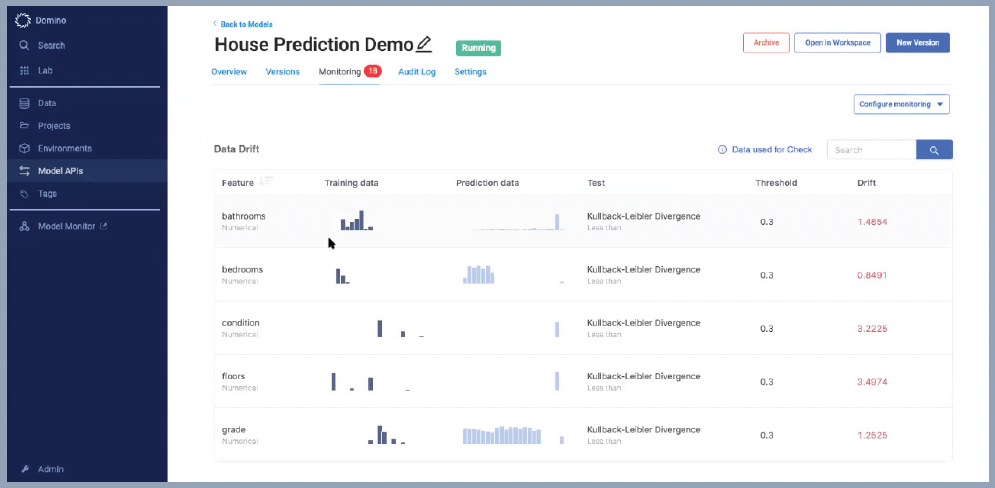Click the Model APIs arrows icon
The height and width of the screenshot is (488, 995).
pyautogui.click(x=24, y=171)
